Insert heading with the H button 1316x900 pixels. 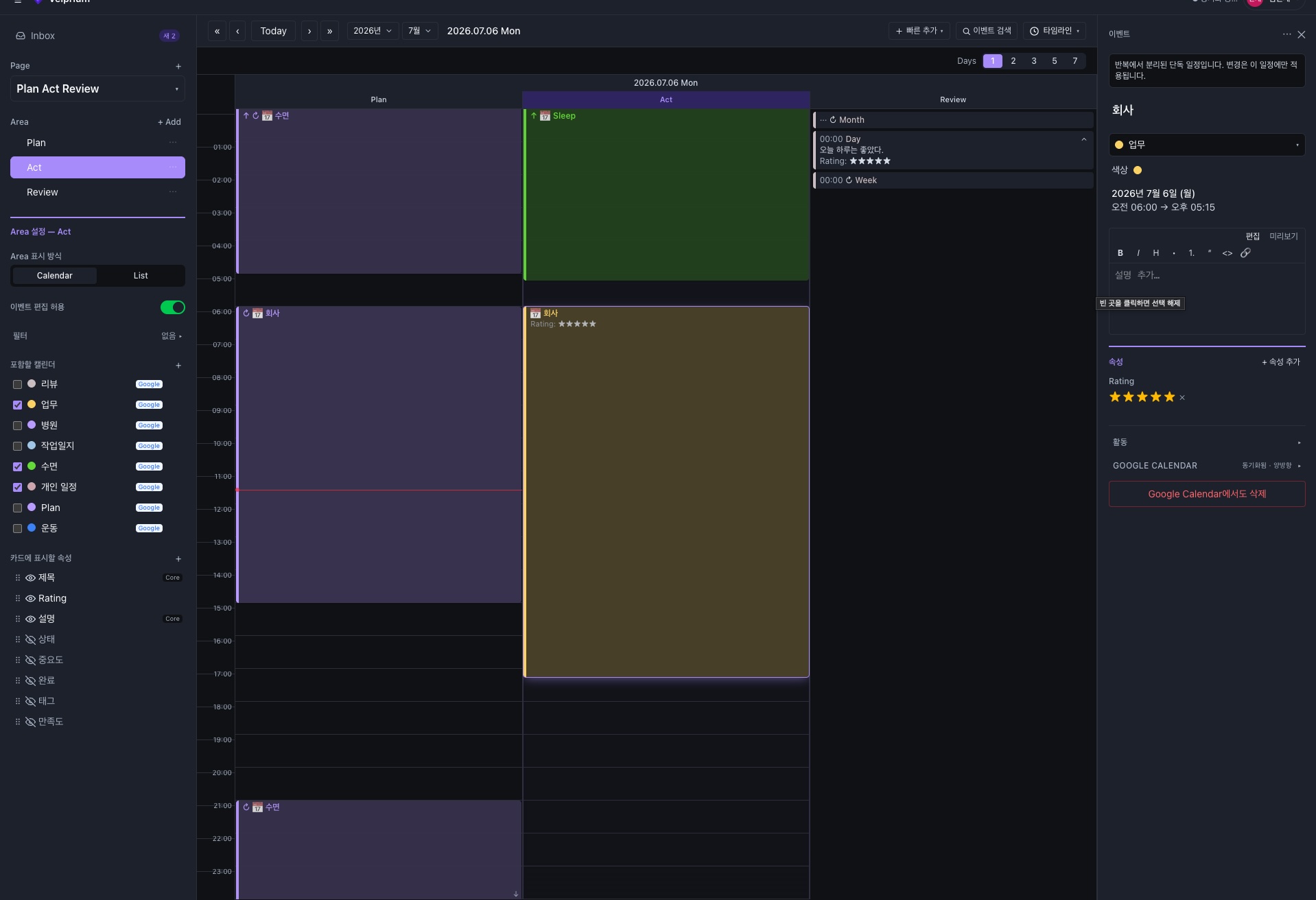coord(1156,253)
